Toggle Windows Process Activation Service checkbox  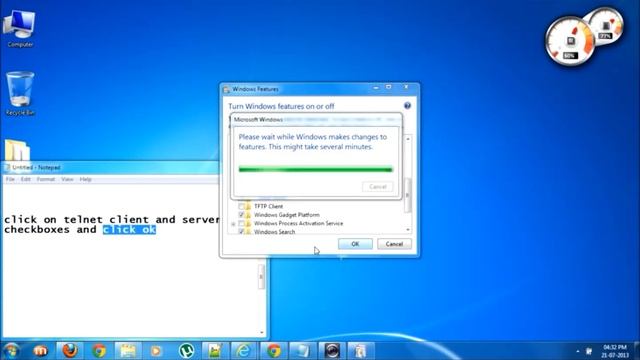click(x=241, y=224)
